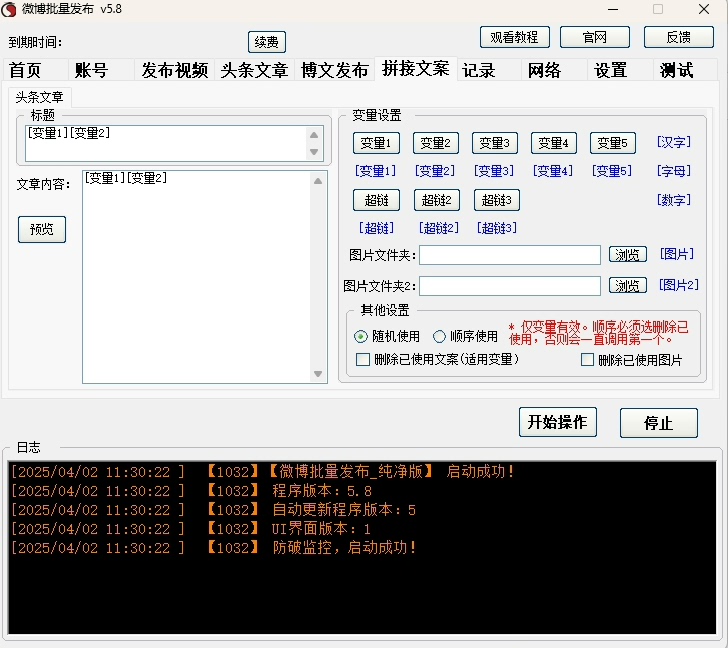Click the 防破监控 log line

pyautogui.click(x=214, y=548)
